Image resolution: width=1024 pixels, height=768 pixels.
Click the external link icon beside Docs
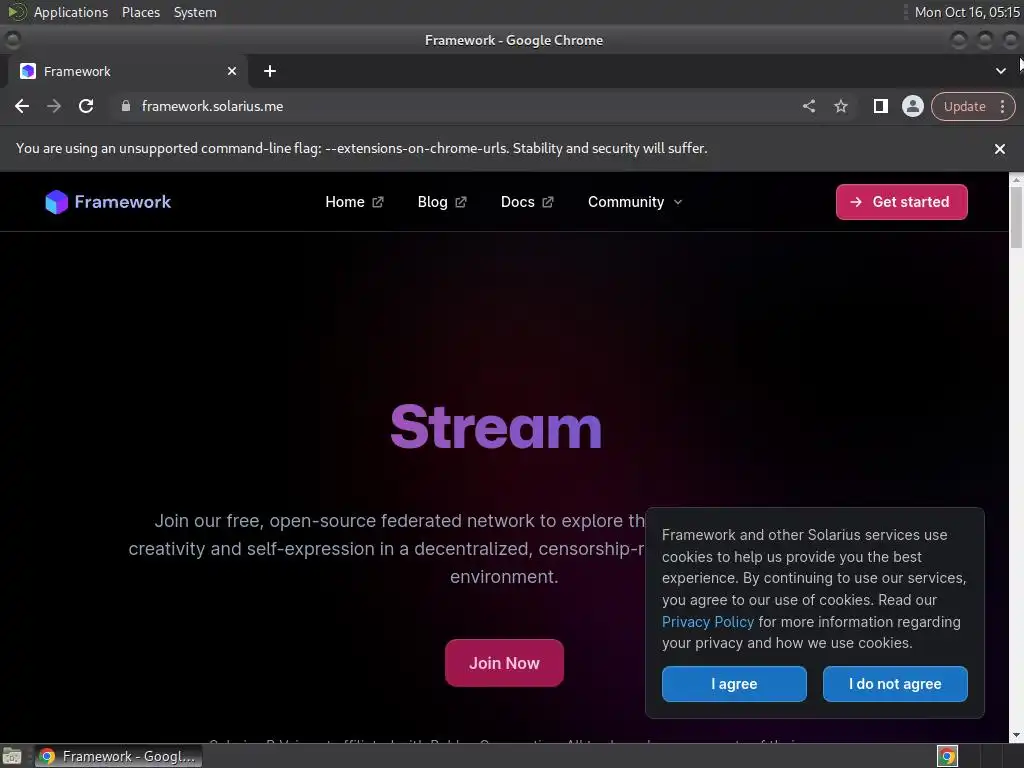[547, 202]
